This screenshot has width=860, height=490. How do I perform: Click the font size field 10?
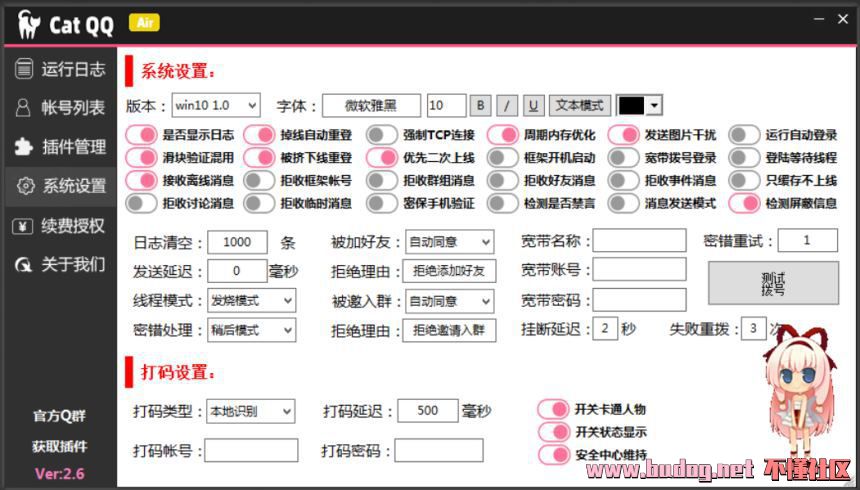(446, 105)
